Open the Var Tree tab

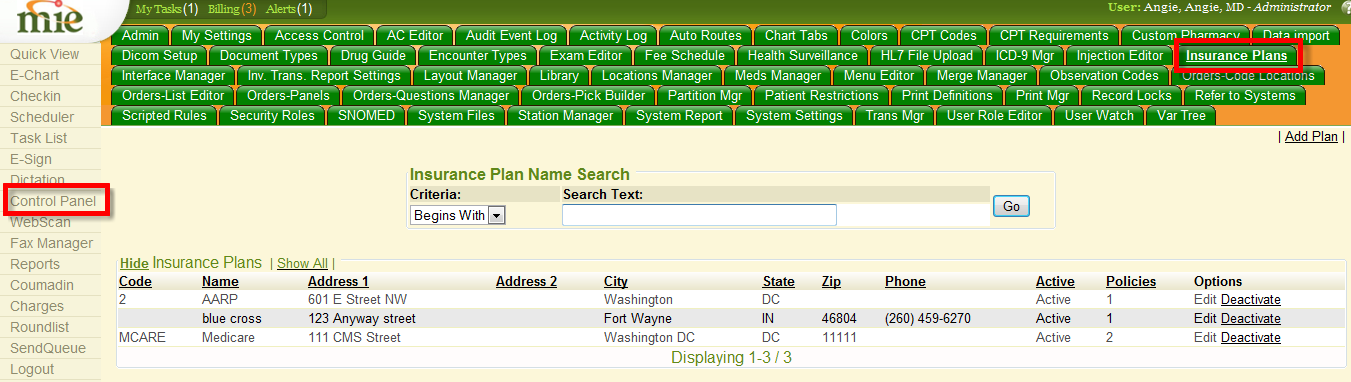click(x=1180, y=116)
